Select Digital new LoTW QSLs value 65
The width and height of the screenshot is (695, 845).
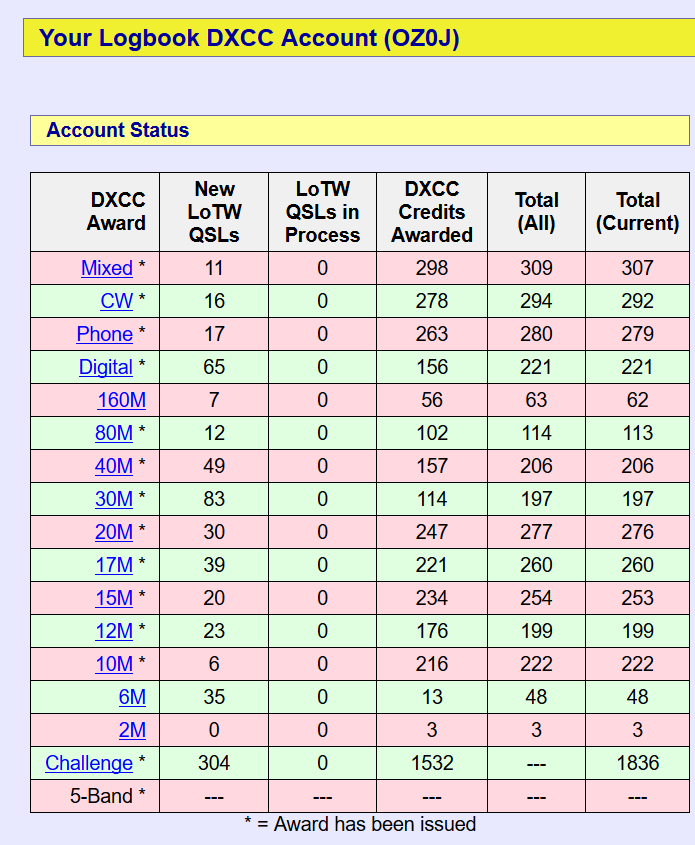pyautogui.click(x=214, y=367)
